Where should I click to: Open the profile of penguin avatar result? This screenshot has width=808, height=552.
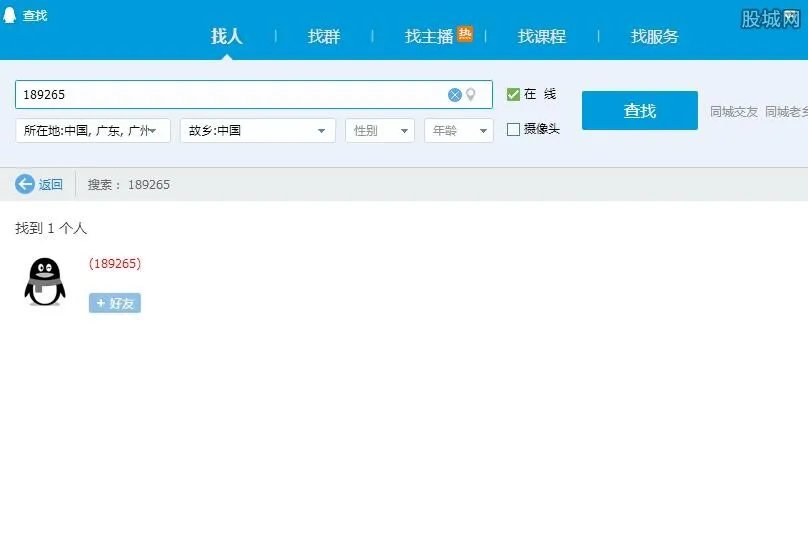coord(45,282)
